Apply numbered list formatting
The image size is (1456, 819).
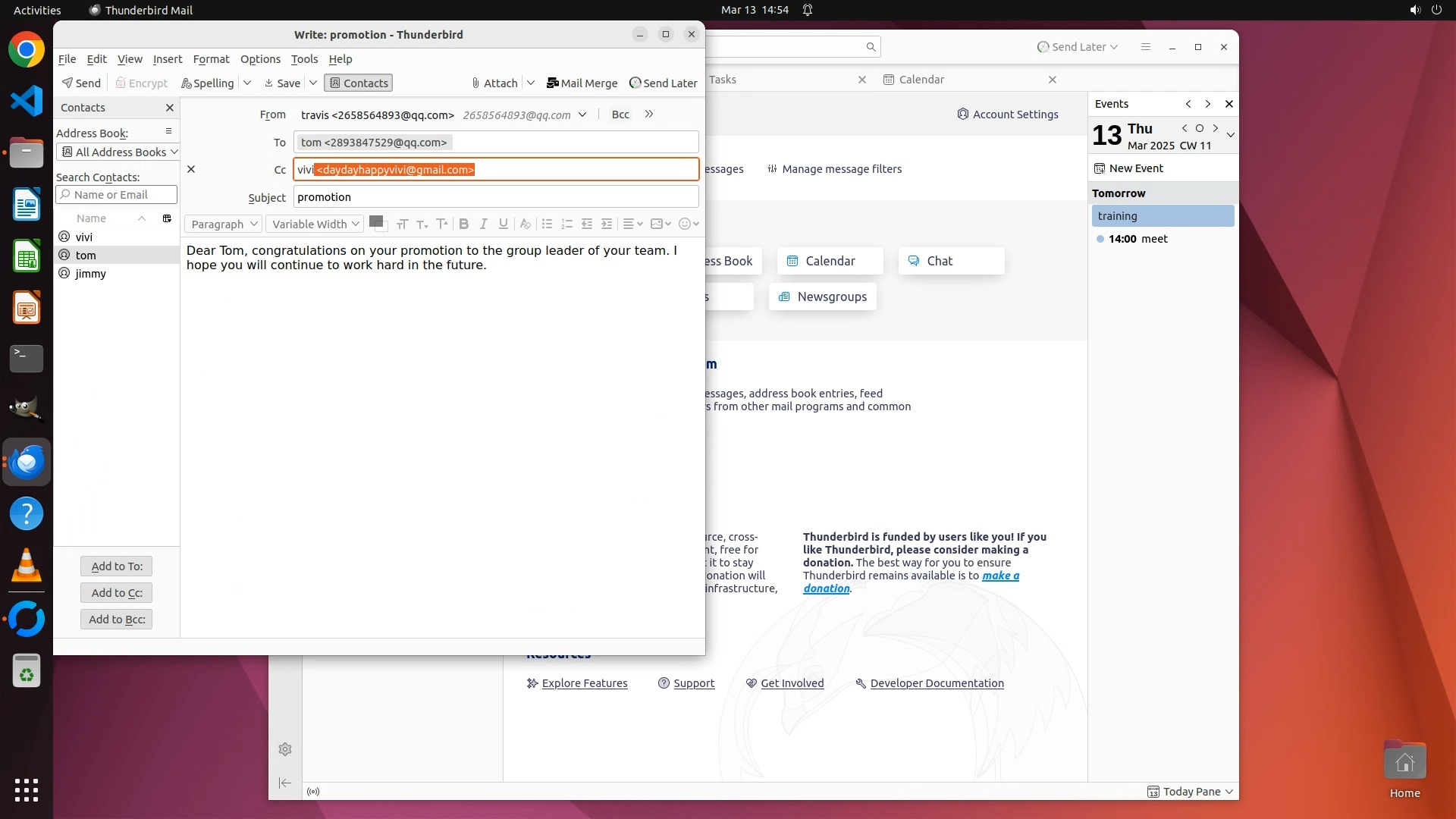[566, 224]
